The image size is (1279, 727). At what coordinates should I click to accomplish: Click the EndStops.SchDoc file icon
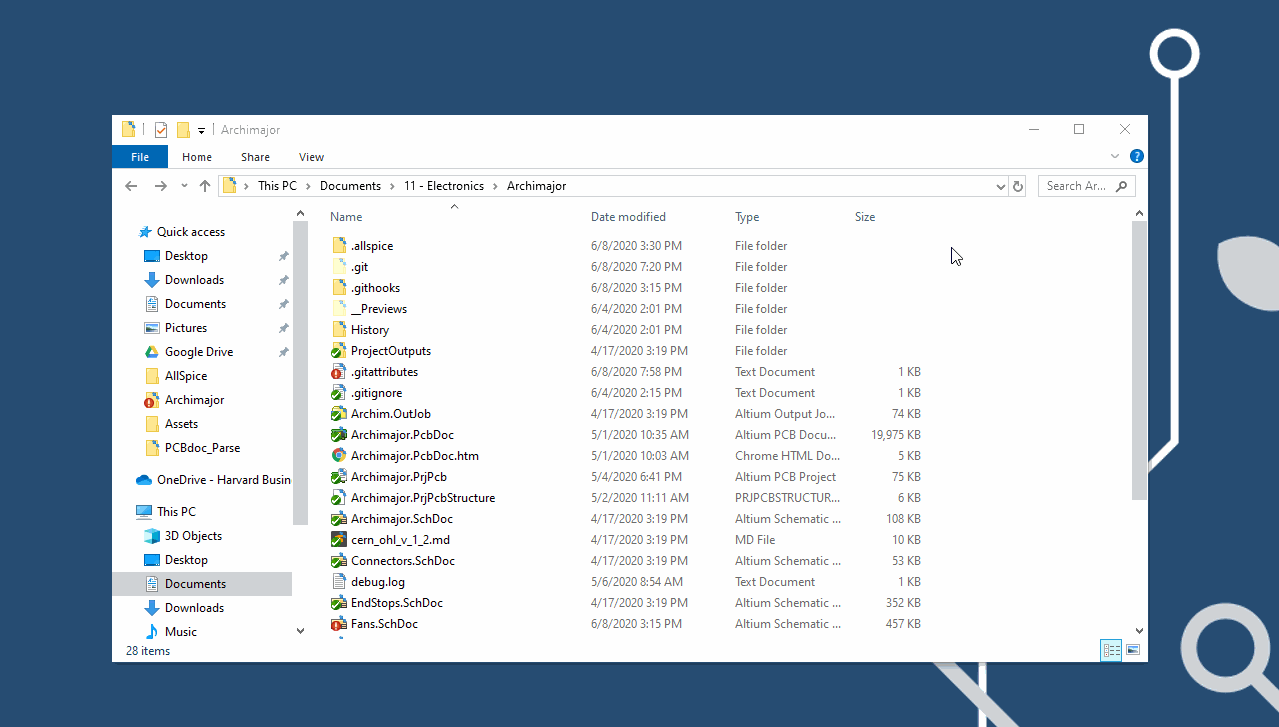click(x=339, y=603)
